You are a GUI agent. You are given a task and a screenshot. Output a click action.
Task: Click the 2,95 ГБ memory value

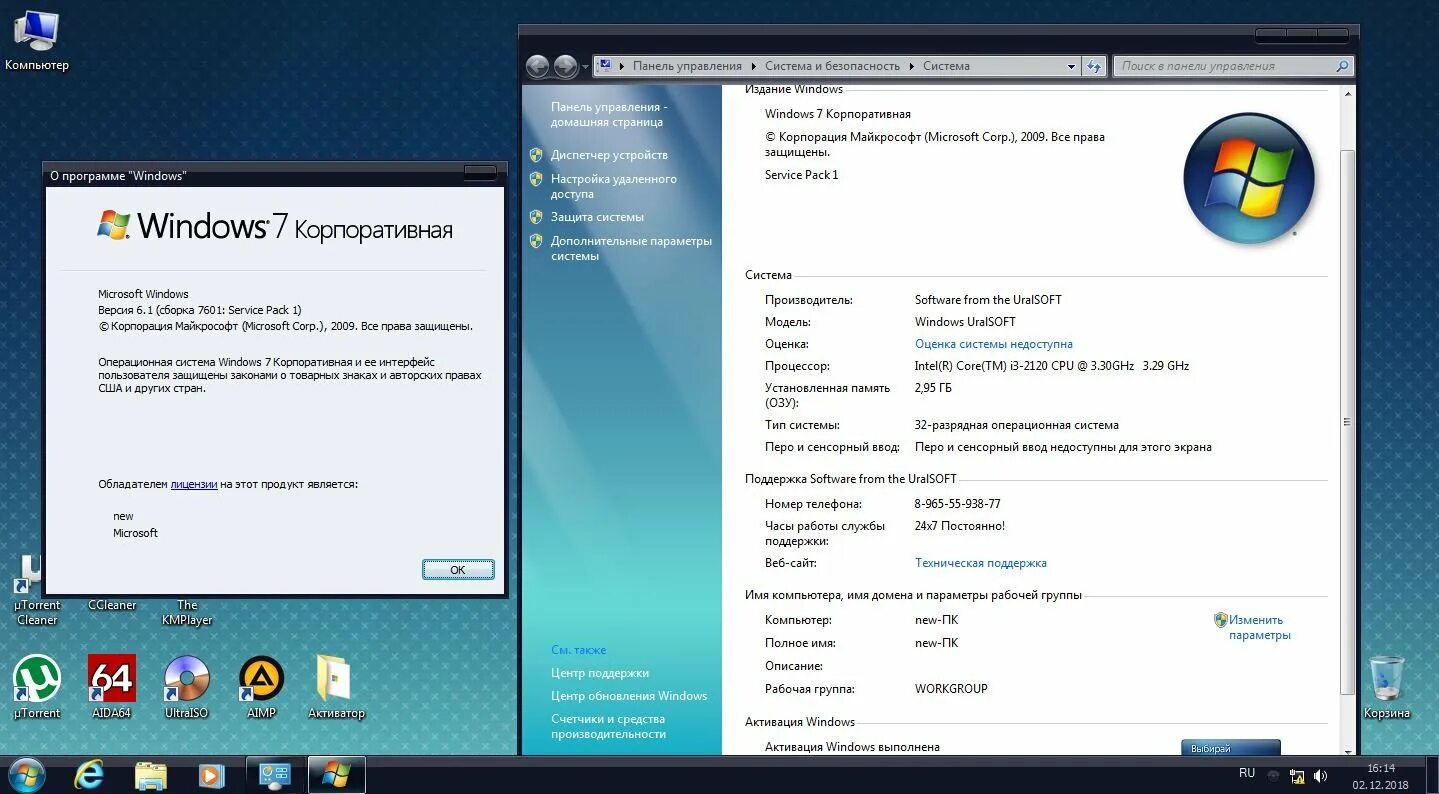click(x=933, y=388)
